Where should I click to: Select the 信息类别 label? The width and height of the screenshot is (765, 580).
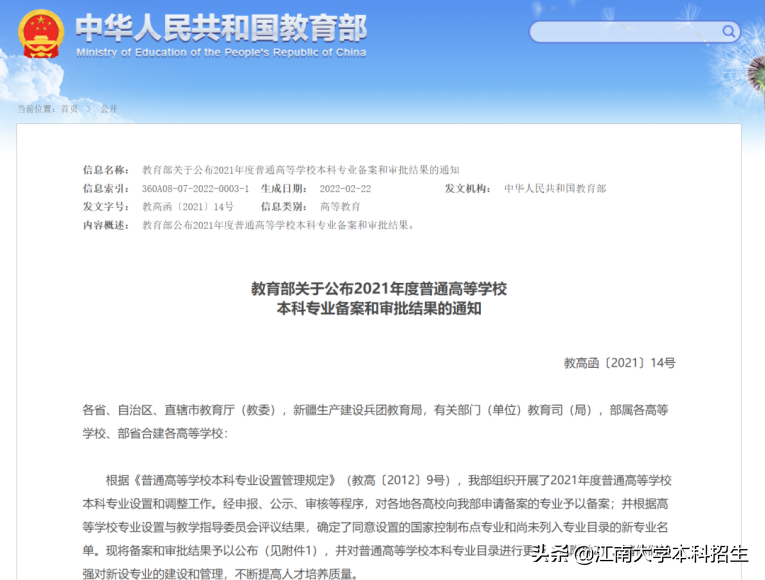(283, 207)
